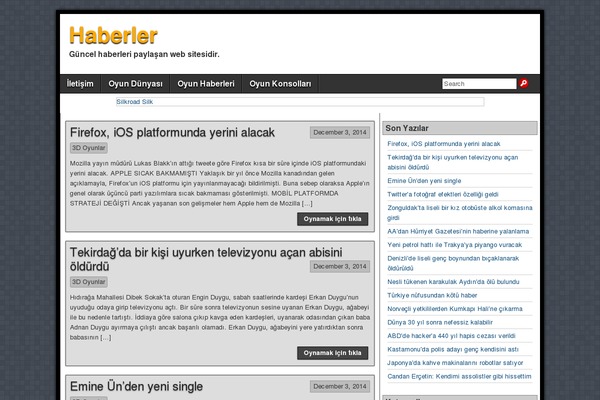The image size is (600, 400).
Task: Click Oynamak için tıkla under Tekirdağ article
Action: [x=333, y=353]
